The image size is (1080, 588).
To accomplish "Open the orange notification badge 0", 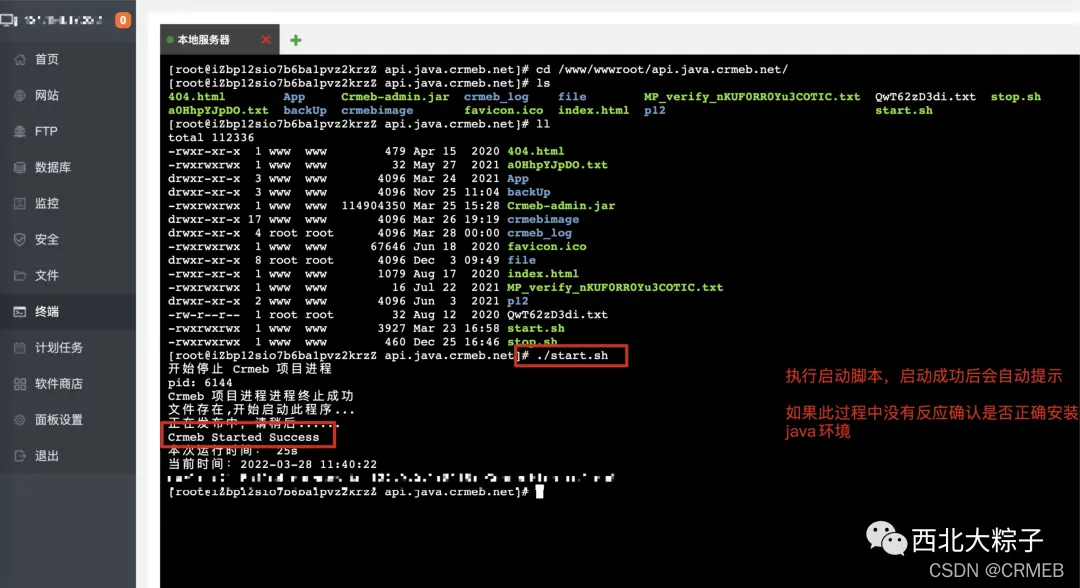I will click(123, 20).
